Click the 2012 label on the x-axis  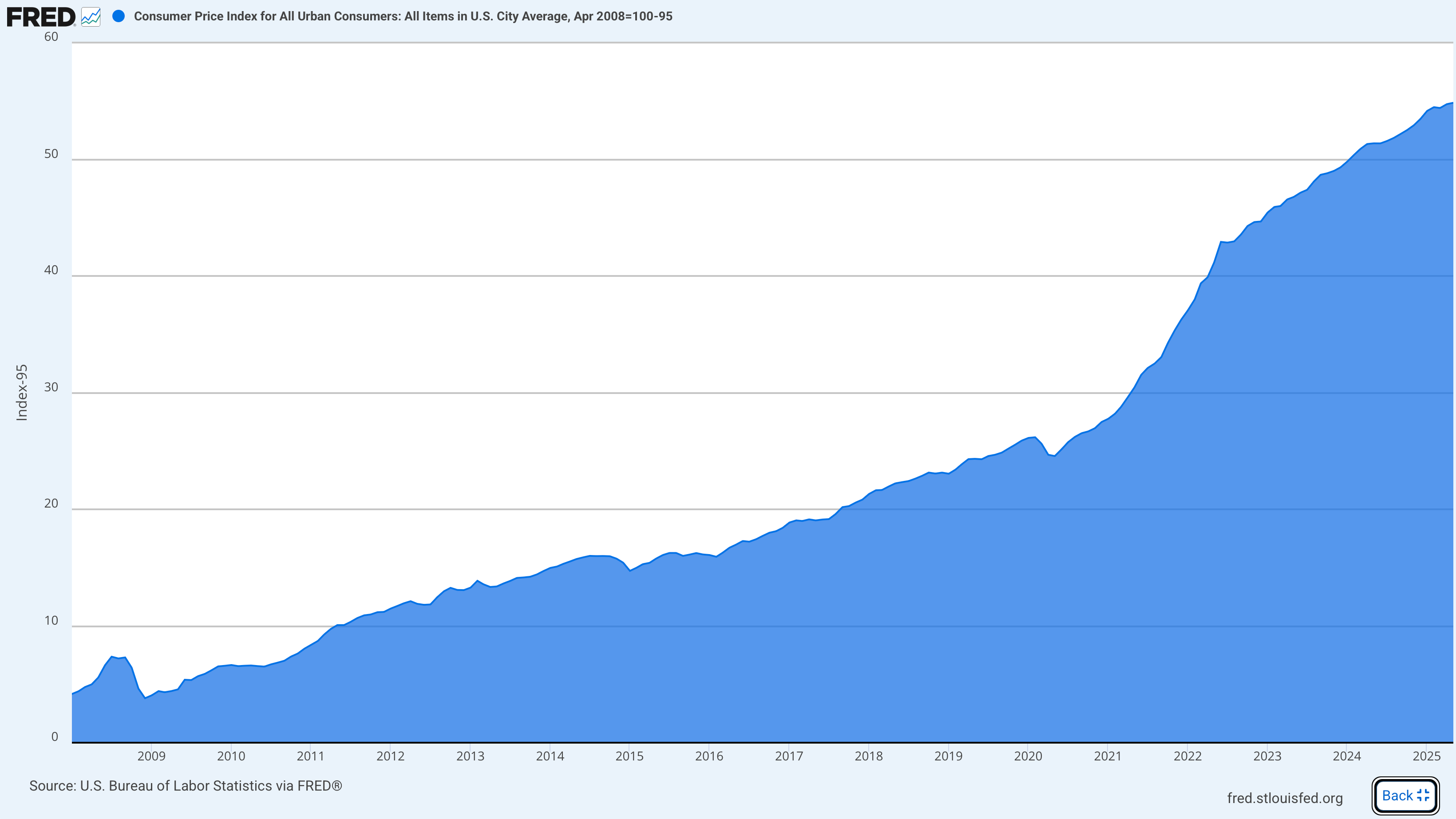tap(390, 756)
